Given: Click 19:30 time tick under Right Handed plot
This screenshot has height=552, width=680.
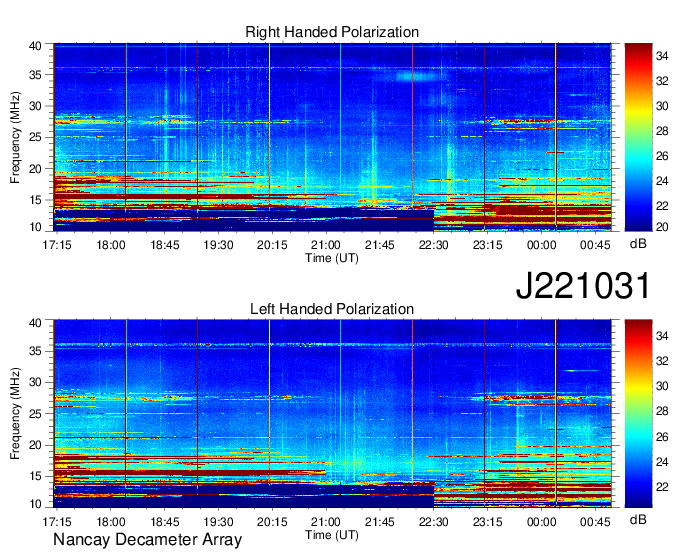Looking at the screenshot, I should (x=219, y=245).
